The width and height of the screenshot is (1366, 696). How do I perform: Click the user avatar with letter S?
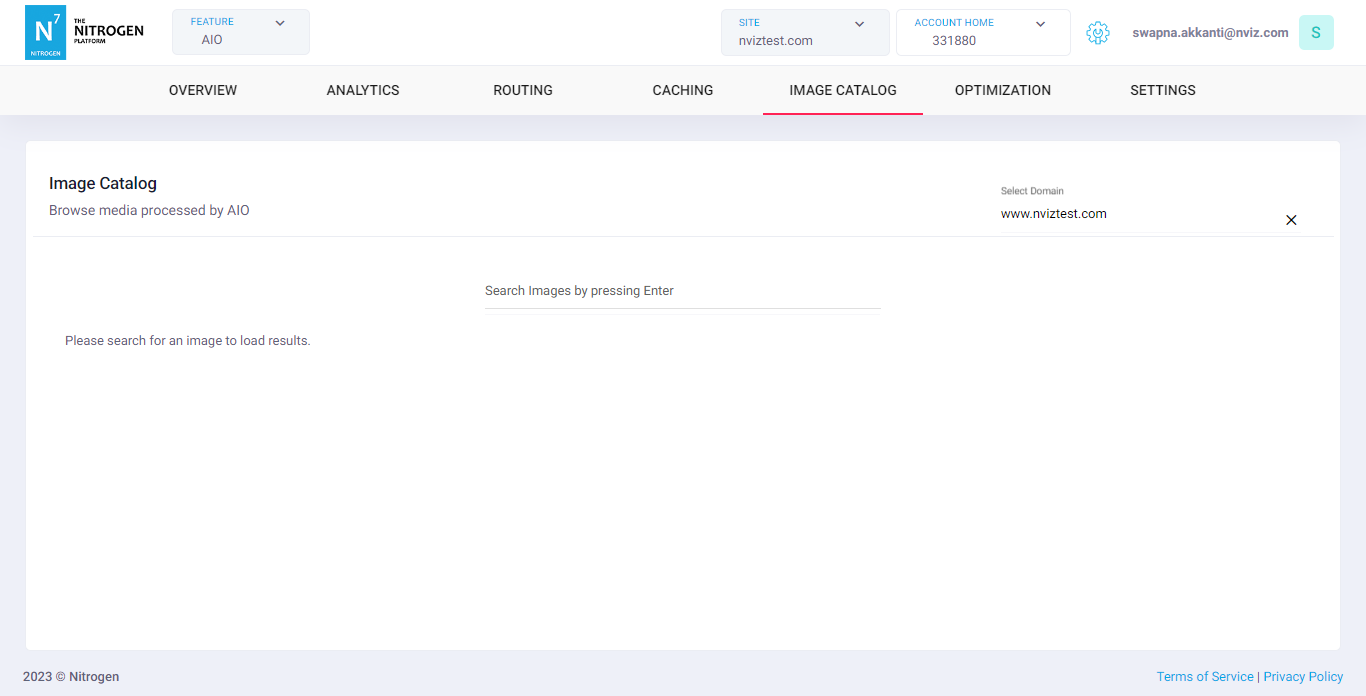[x=1316, y=32]
